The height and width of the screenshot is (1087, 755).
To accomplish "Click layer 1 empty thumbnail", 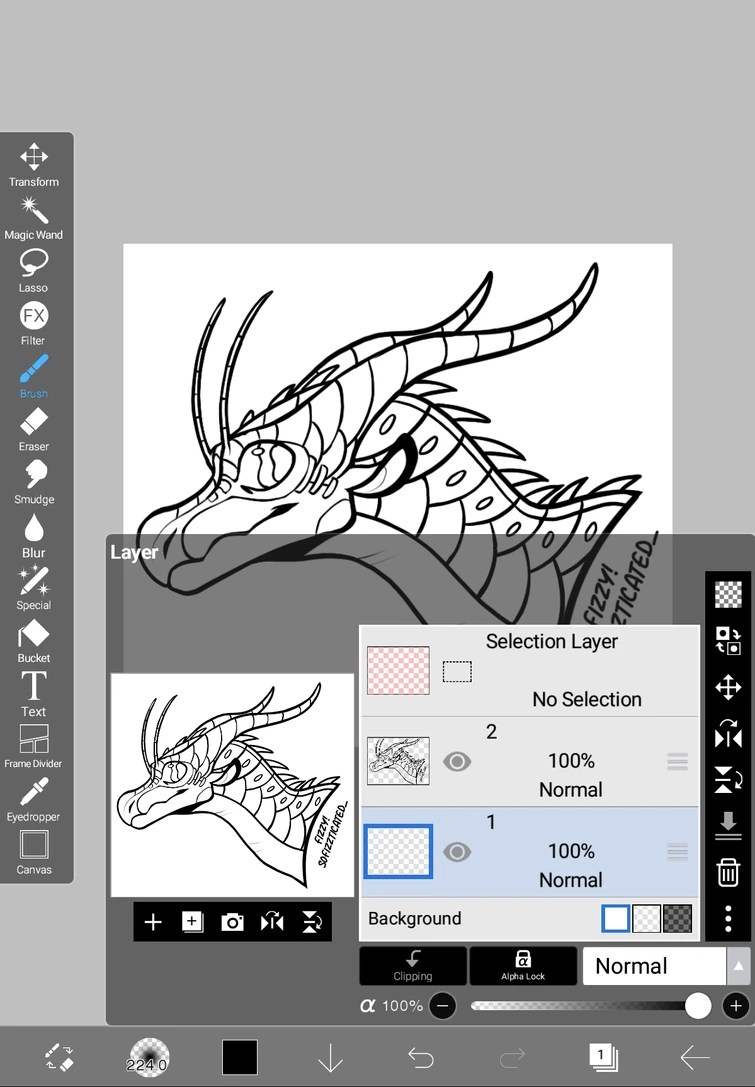I will (x=398, y=851).
